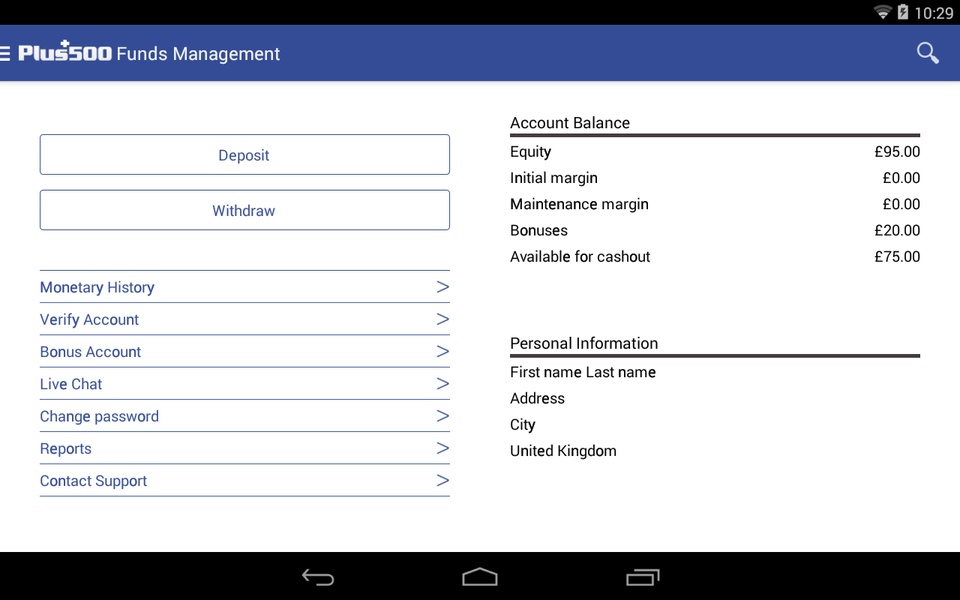Screen dimensions: 960x600
Task: Expand the Contact Support chevron
Action: (x=443, y=480)
